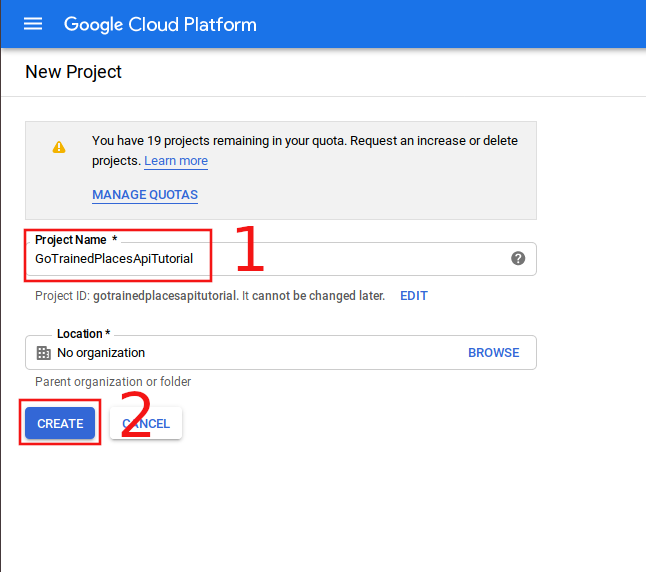Screen dimensions: 646x572
Task: Click the Google Cloud Platform header title
Action: (160, 24)
